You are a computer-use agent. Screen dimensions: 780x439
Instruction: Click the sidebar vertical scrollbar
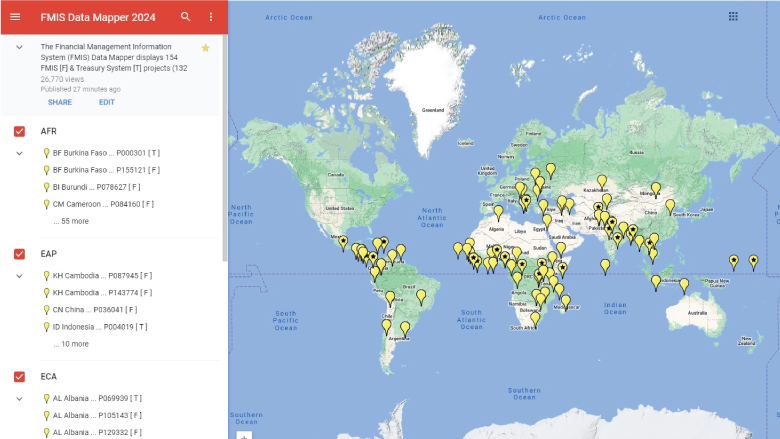click(225, 148)
